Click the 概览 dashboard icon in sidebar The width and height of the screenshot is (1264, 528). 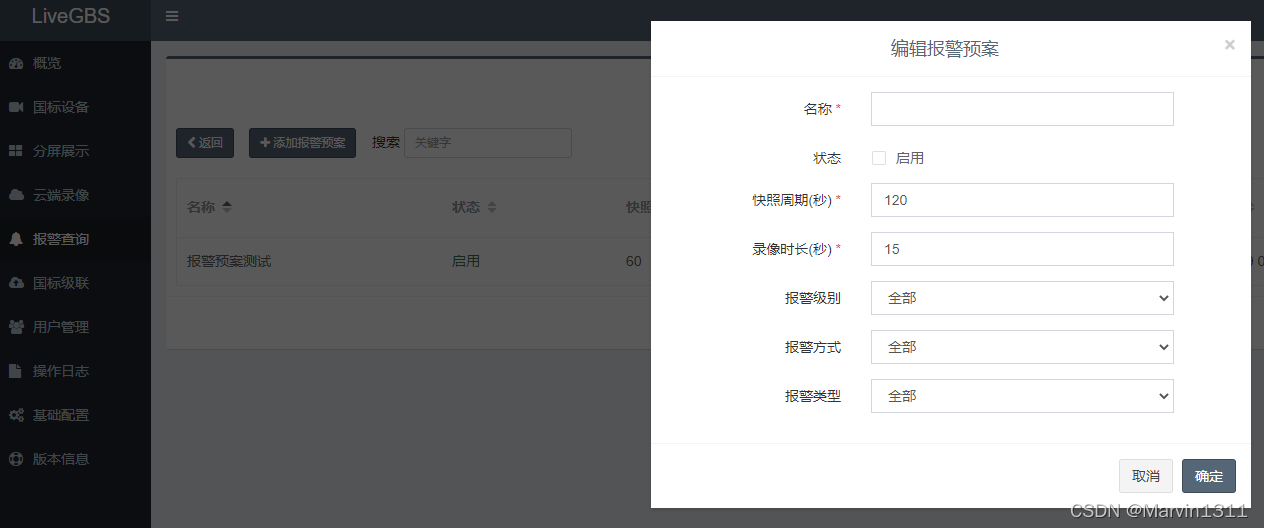click(16, 63)
